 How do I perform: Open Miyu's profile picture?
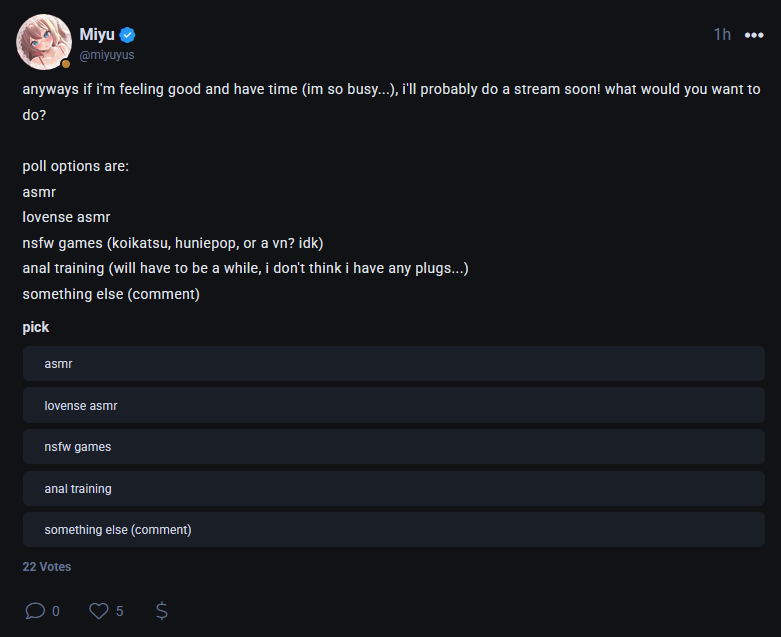coord(43,42)
